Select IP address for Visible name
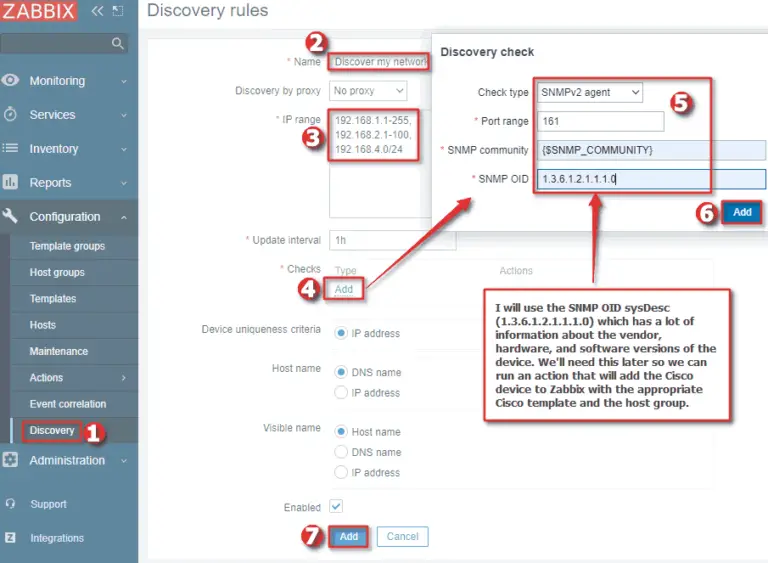This screenshot has width=768, height=563. pyautogui.click(x=341, y=472)
